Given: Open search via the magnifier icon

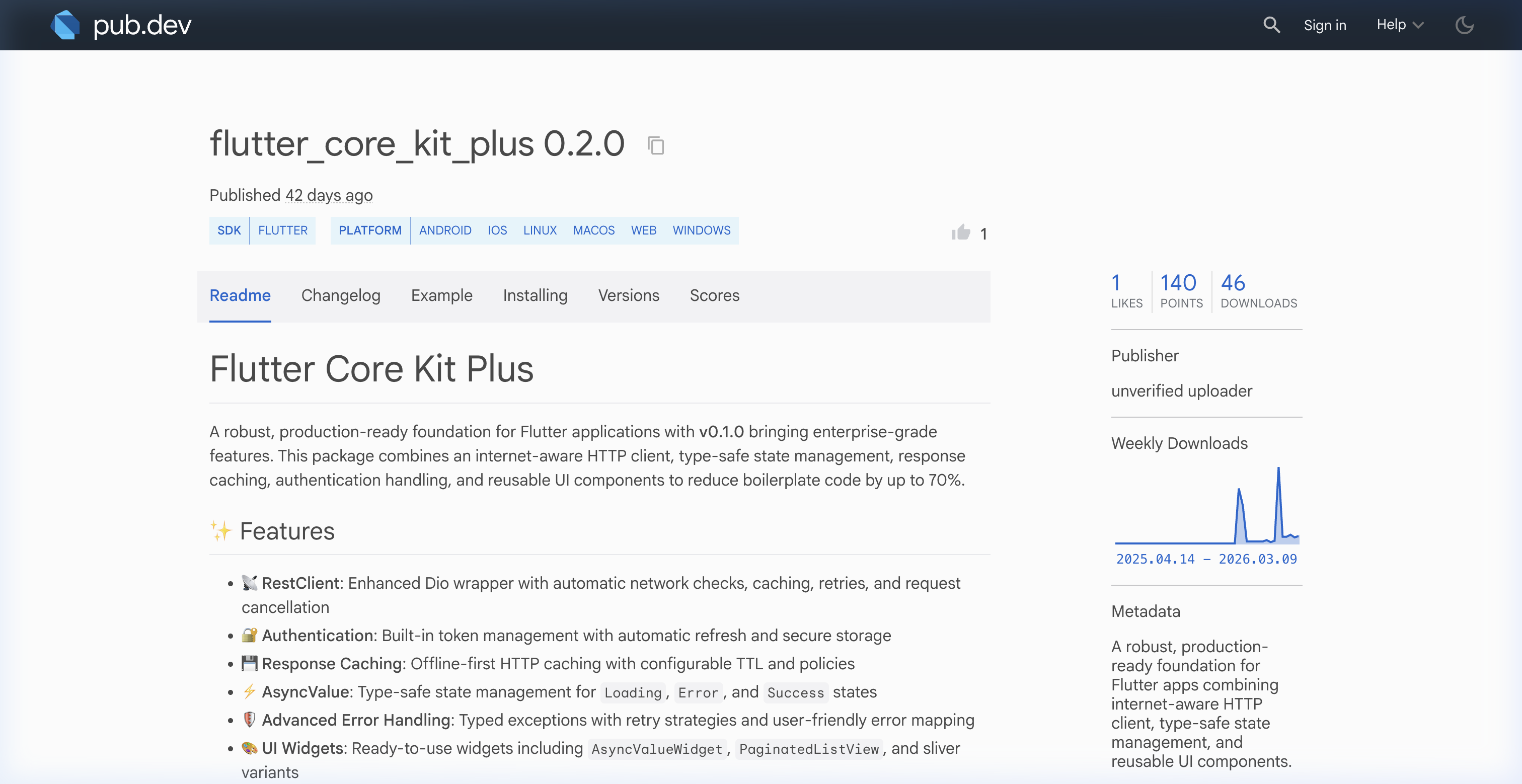Looking at the screenshot, I should click(x=1271, y=25).
